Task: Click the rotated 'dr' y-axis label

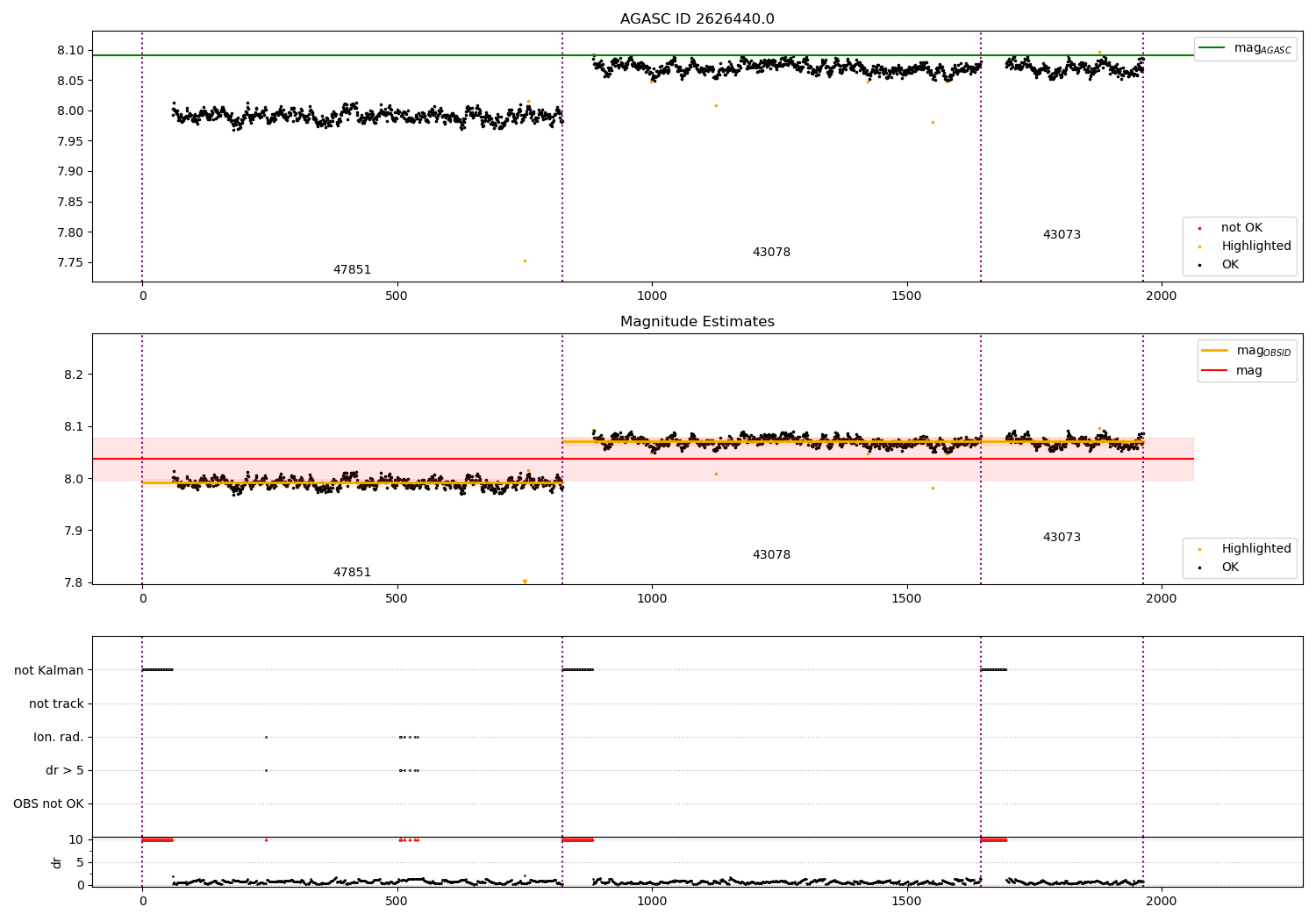Action: tap(57, 862)
